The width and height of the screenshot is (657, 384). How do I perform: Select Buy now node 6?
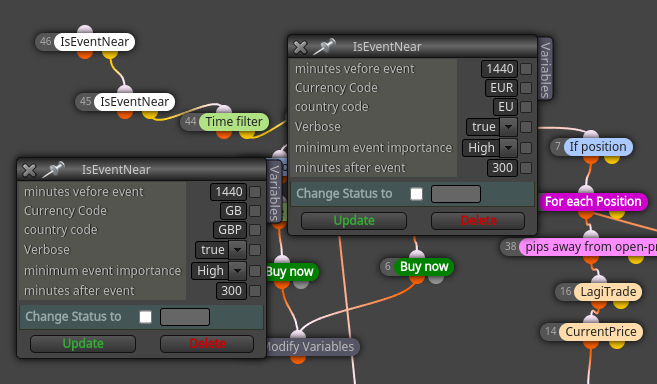(424, 267)
